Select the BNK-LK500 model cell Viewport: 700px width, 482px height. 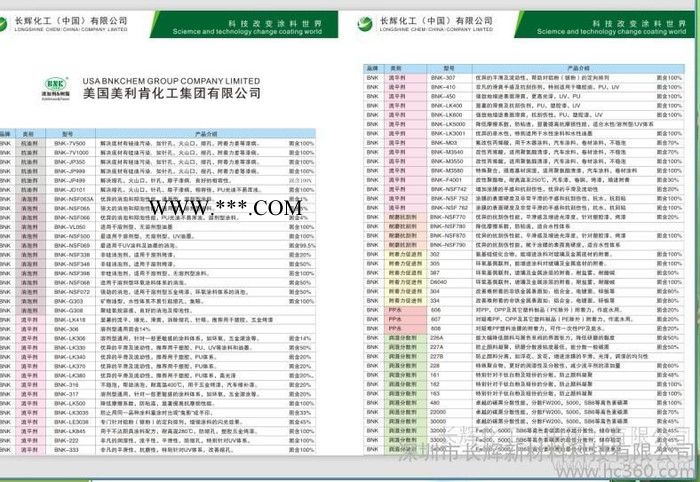point(70,403)
